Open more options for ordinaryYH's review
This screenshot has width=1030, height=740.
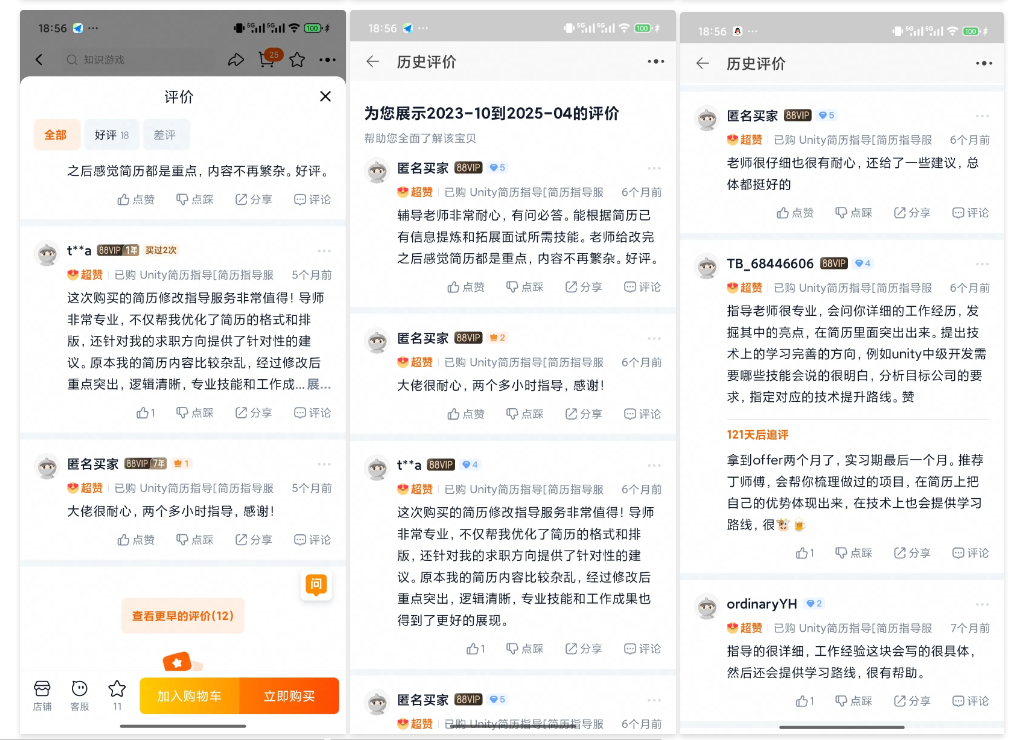coord(983,604)
